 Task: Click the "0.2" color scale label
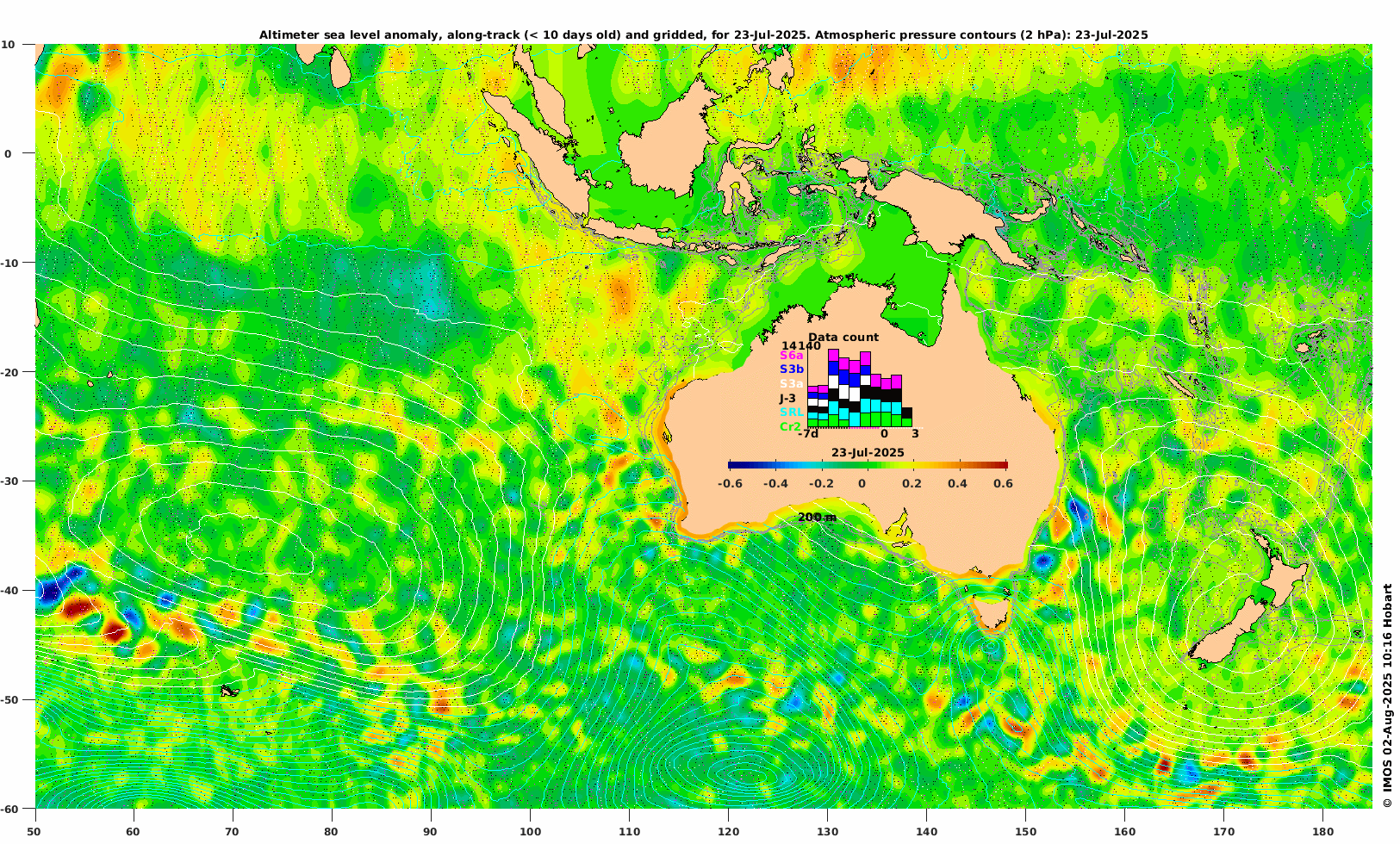pyautogui.click(x=912, y=484)
